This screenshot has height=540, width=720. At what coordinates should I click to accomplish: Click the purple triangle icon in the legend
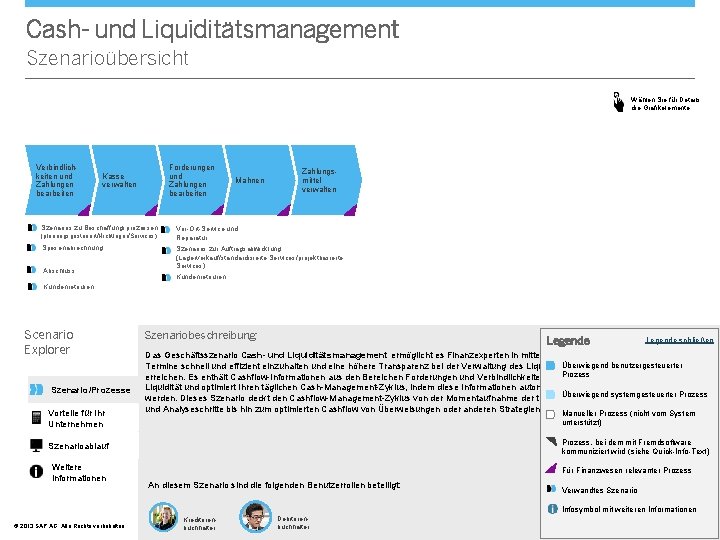click(551, 468)
